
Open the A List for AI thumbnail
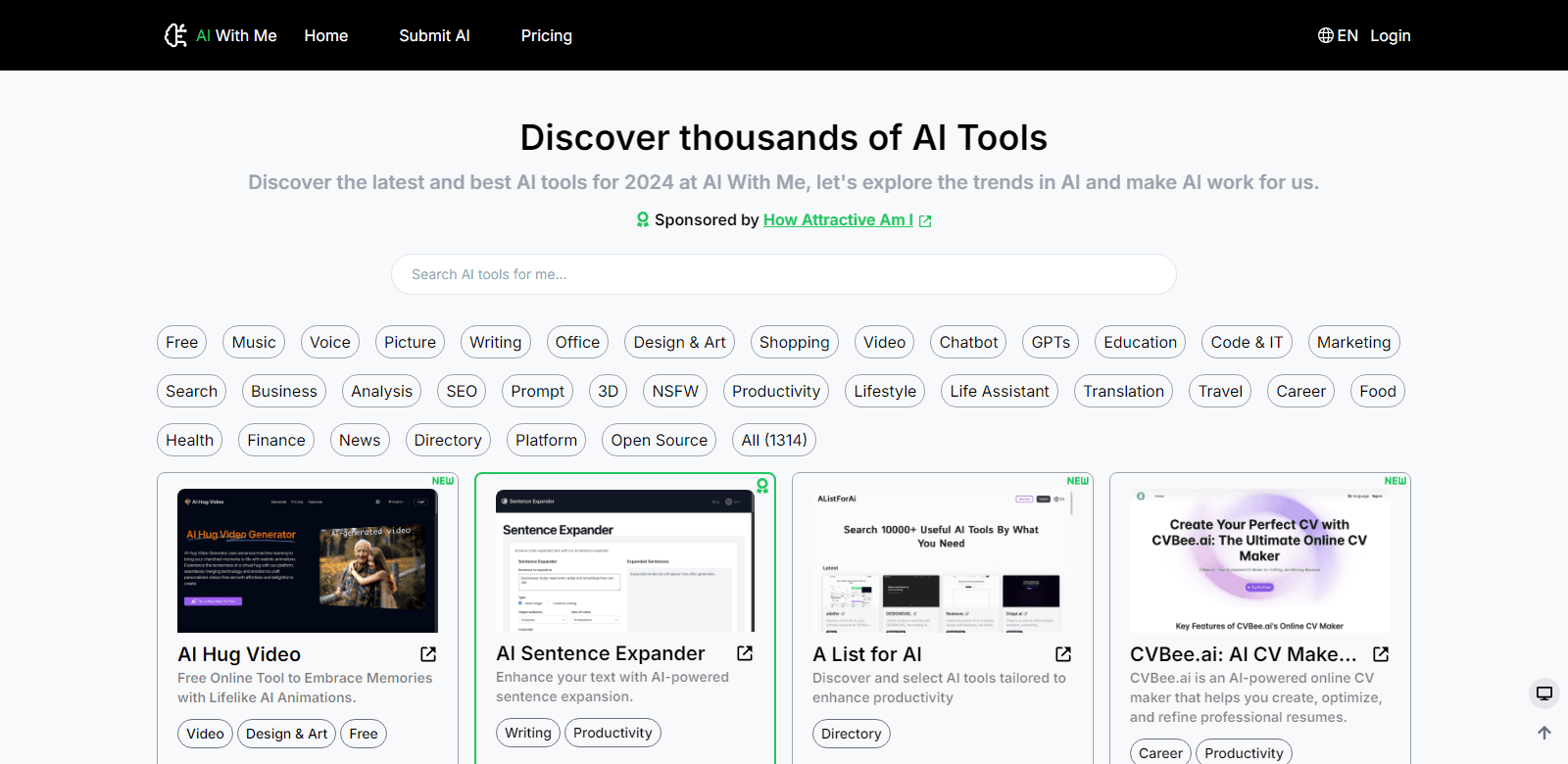point(943,560)
